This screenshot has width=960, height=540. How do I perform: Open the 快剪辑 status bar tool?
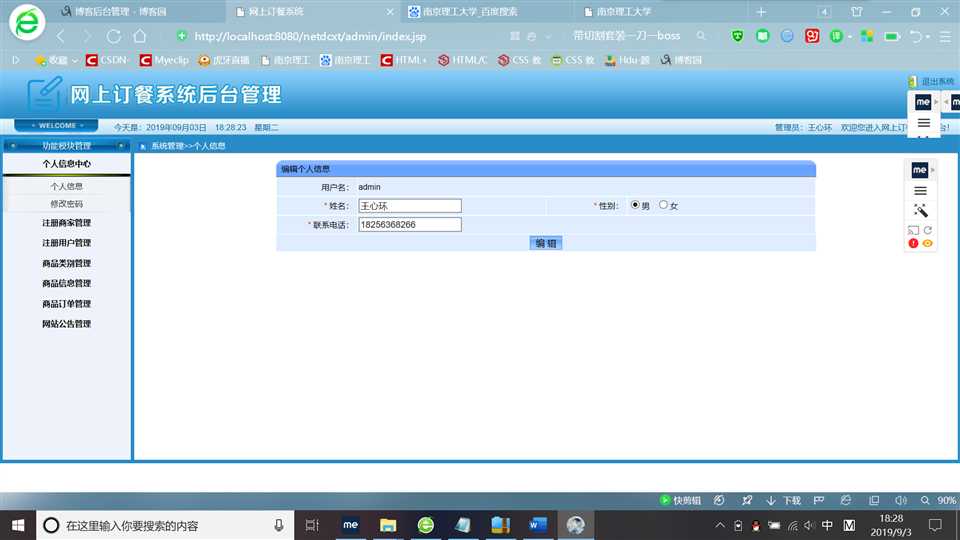680,500
